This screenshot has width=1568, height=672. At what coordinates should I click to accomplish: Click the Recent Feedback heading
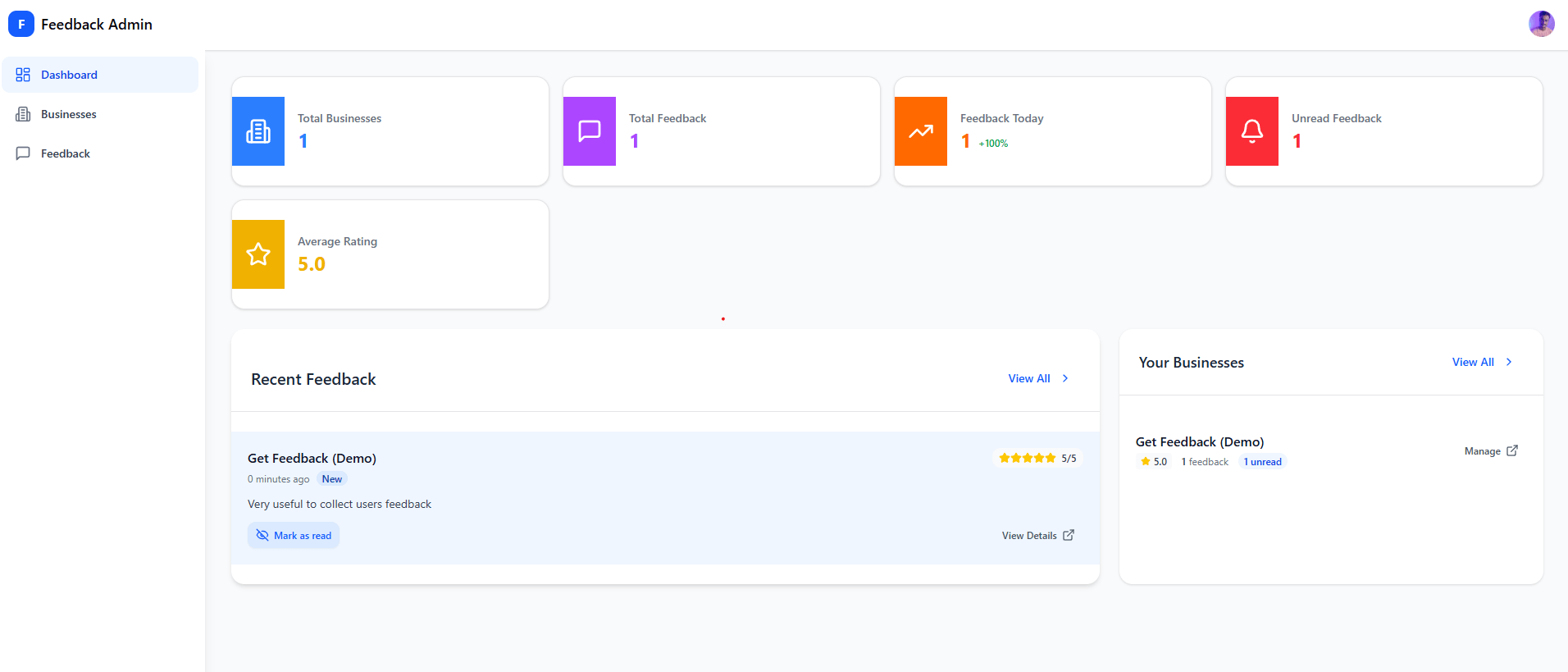coord(313,379)
